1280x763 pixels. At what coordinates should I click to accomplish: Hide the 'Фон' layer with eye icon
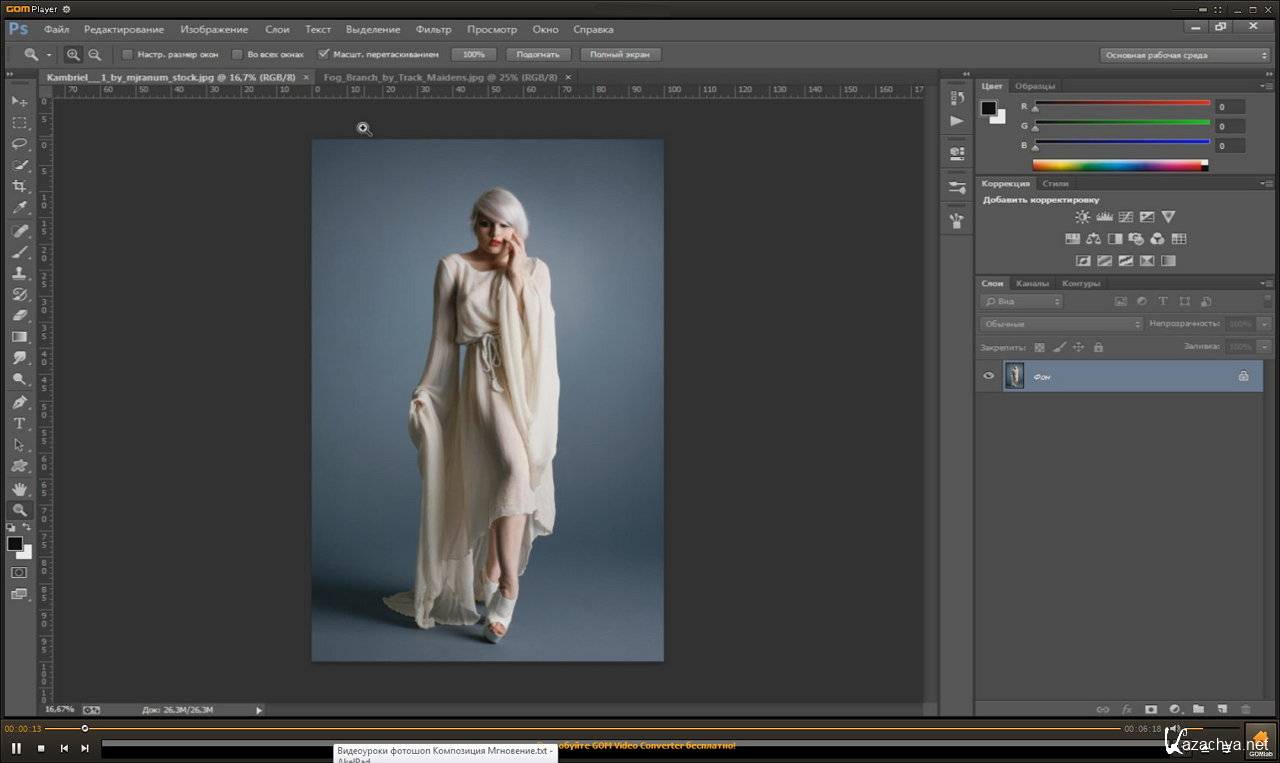(989, 376)
